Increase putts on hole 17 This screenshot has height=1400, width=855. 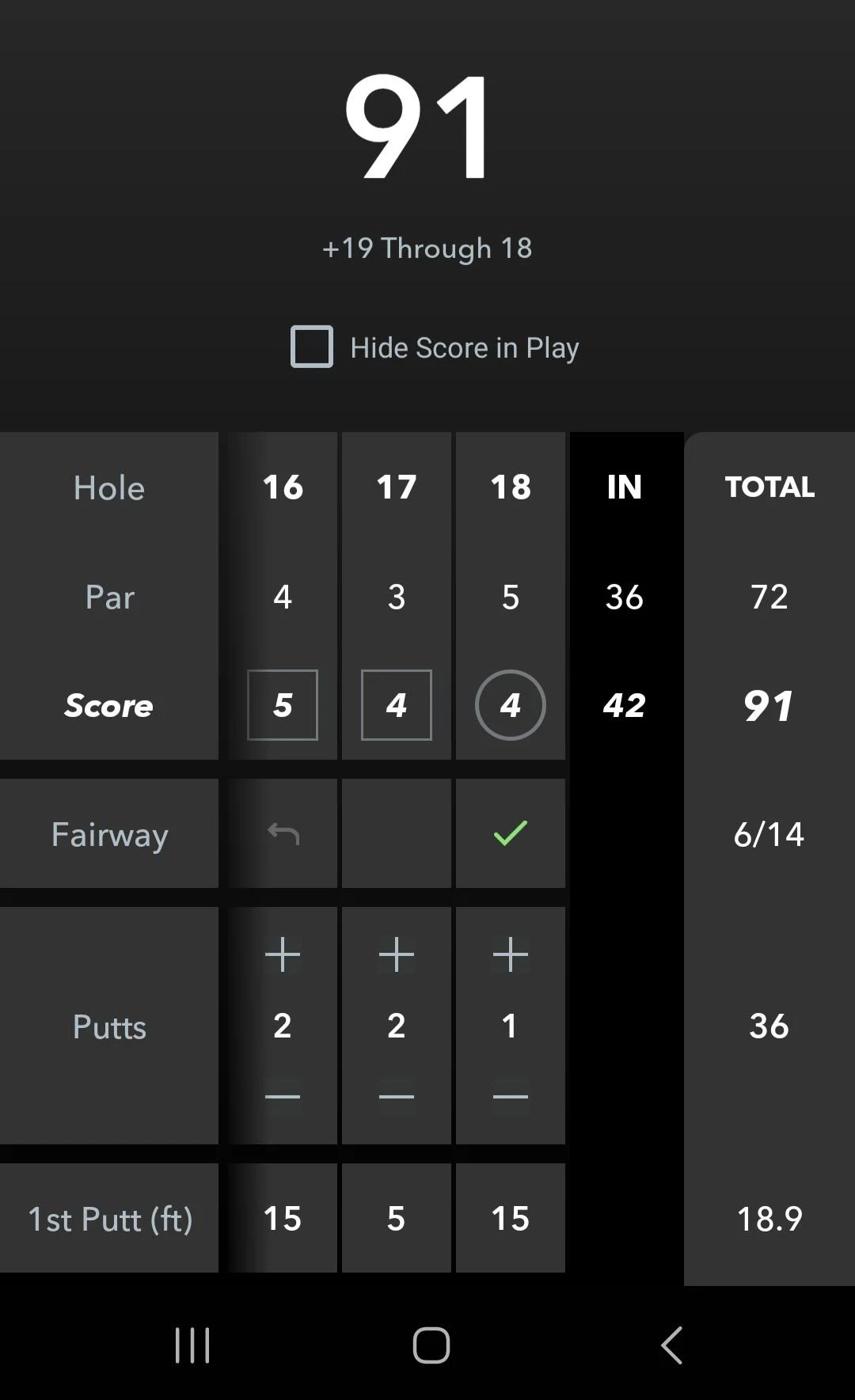(x=397, y=954)
